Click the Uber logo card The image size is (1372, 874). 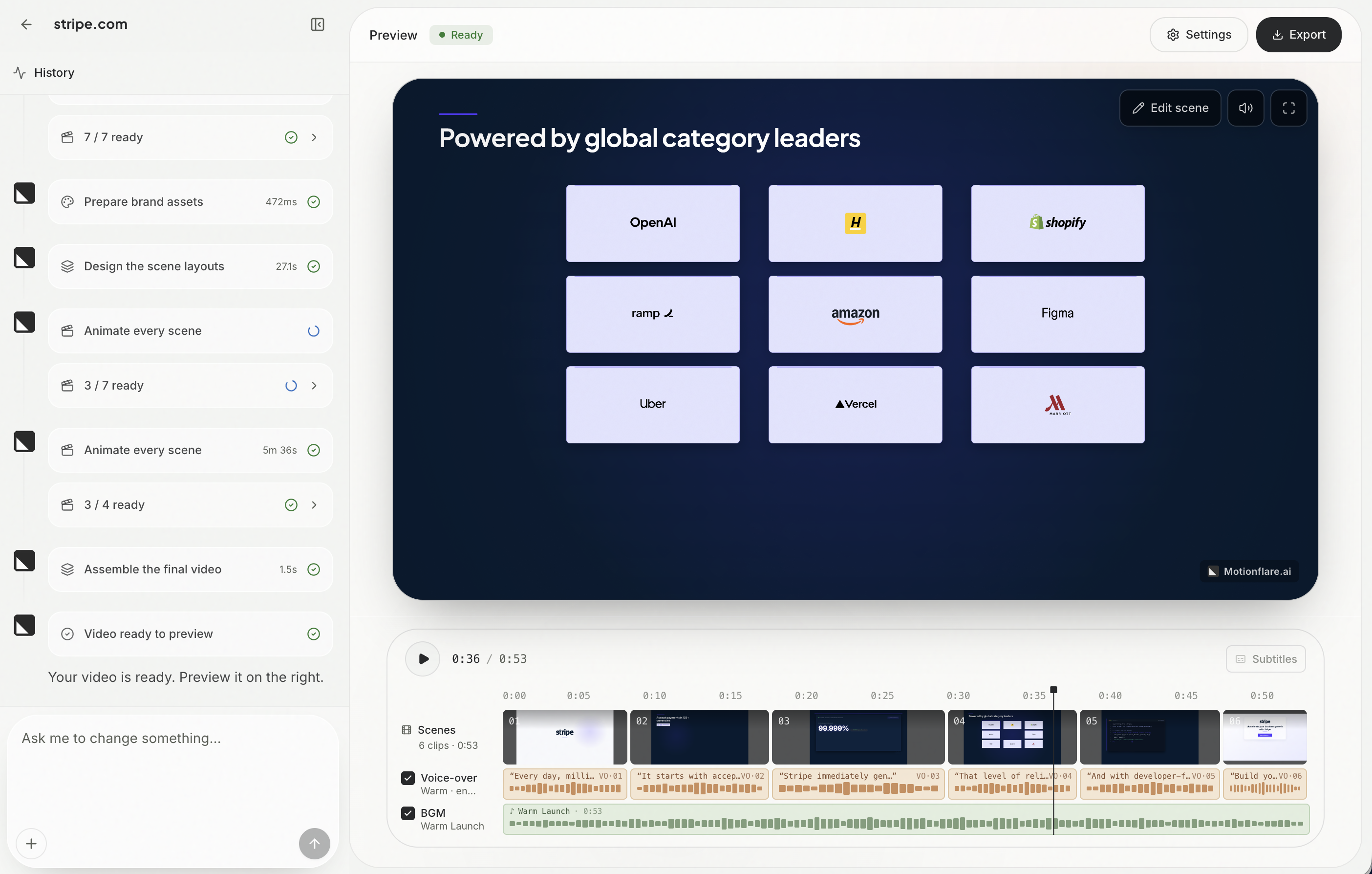click(x=653, y=405)
